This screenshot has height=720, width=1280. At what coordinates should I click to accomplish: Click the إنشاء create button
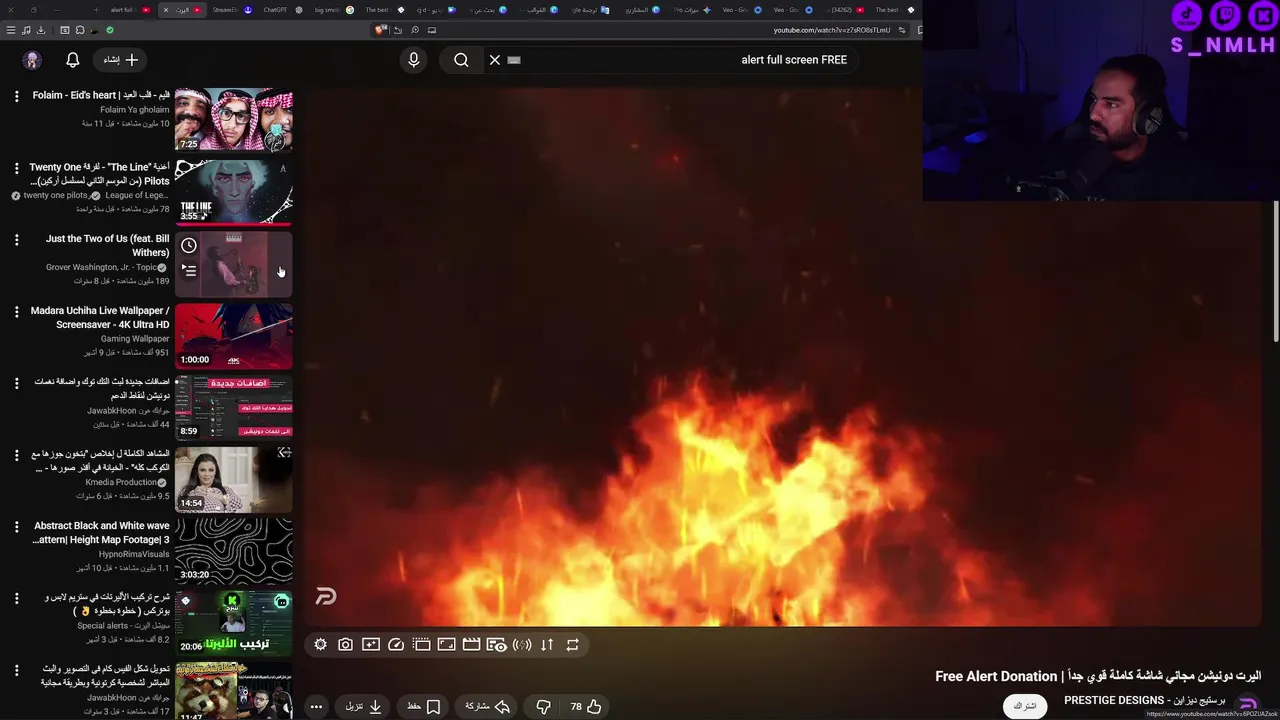(x=121, y=60)
